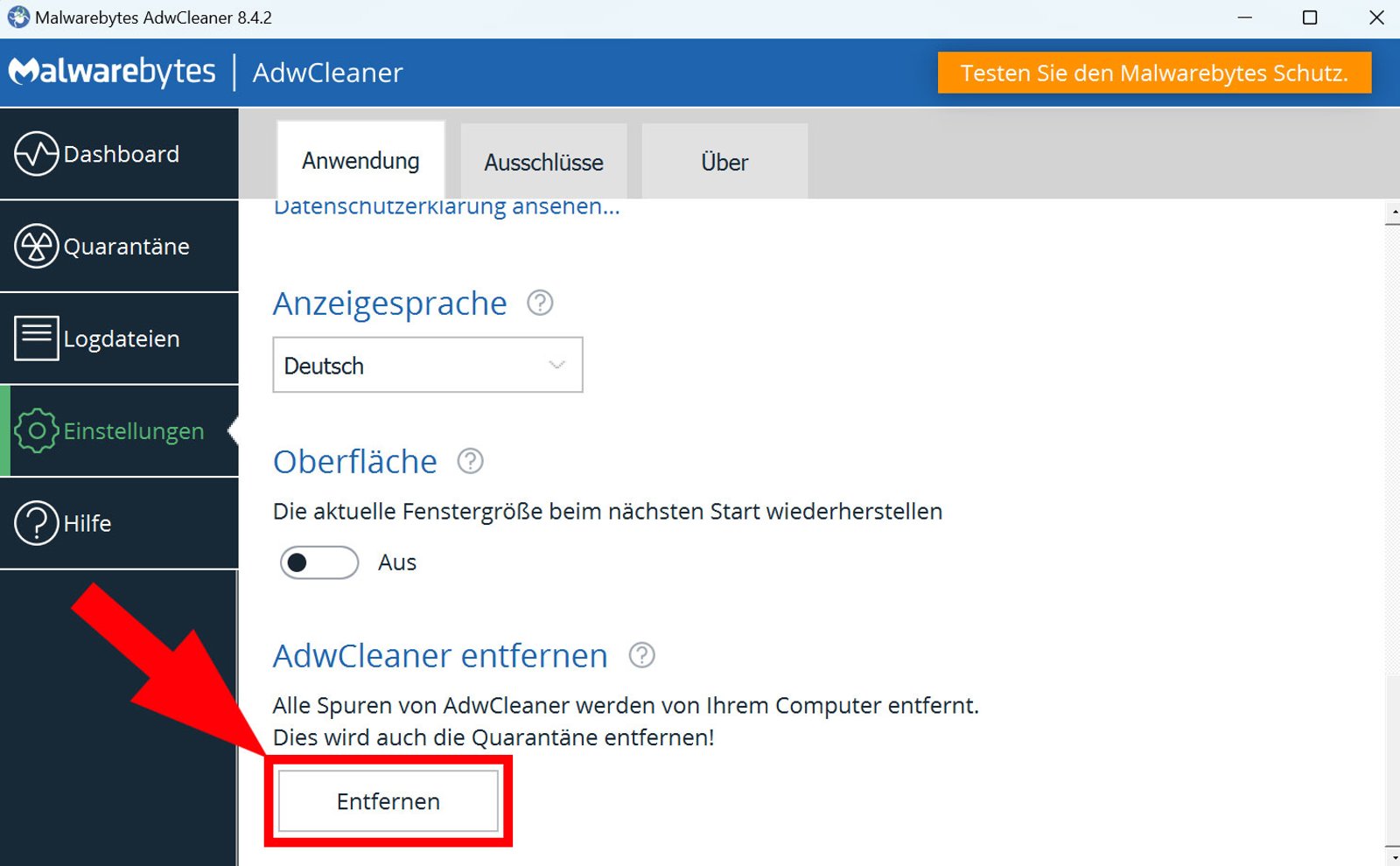Click the Einstellungen gear icon
1400x866 pixels.
36,430
